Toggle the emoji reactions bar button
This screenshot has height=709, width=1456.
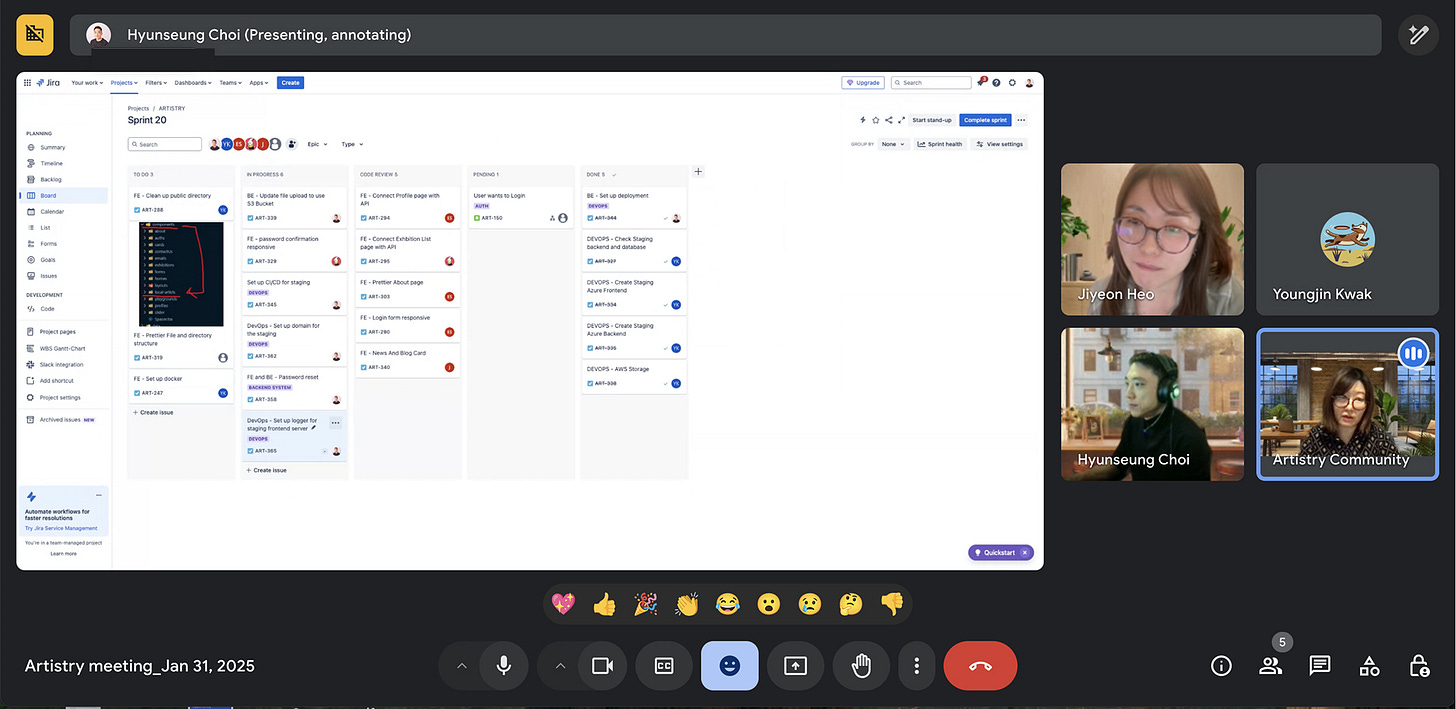point(729,666)
